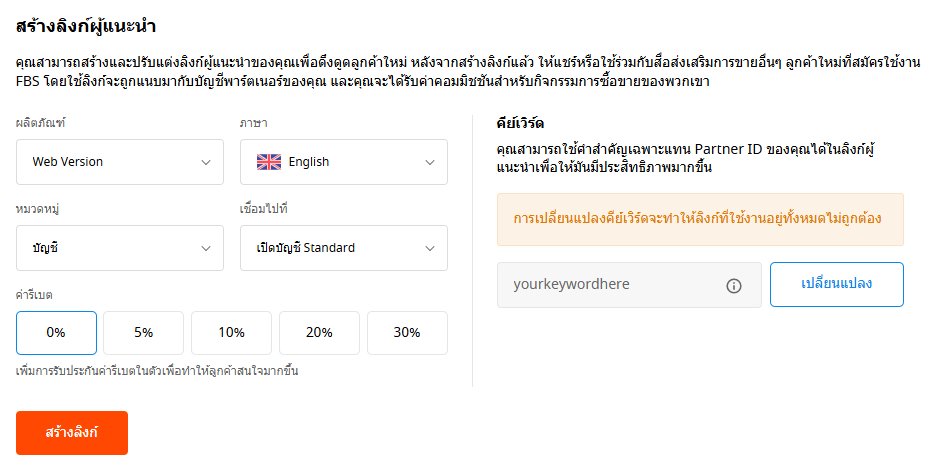Expand the เชื่อมไปที่ เปิดบัญชี Standard dropdown
926x474 pixels.
pyautogui.click(x=344, y=248)
